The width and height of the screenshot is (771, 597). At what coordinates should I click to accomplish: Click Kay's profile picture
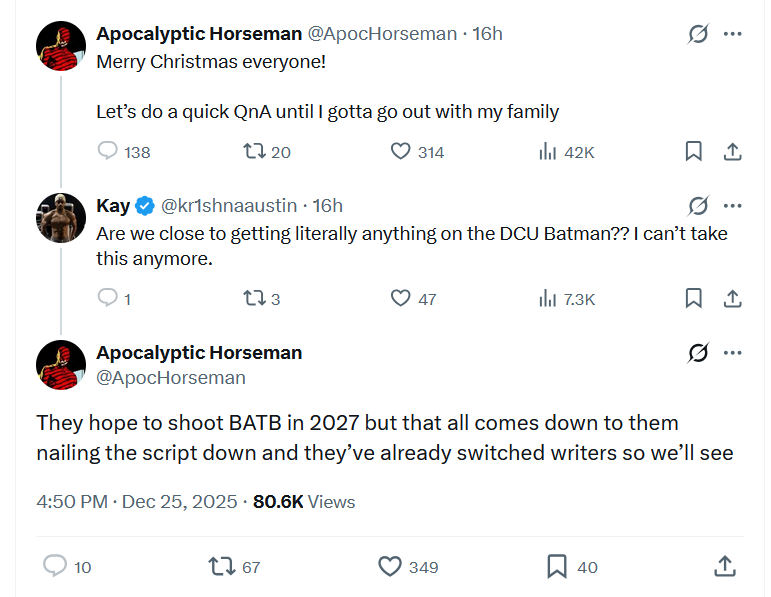(x=61, y=219)
